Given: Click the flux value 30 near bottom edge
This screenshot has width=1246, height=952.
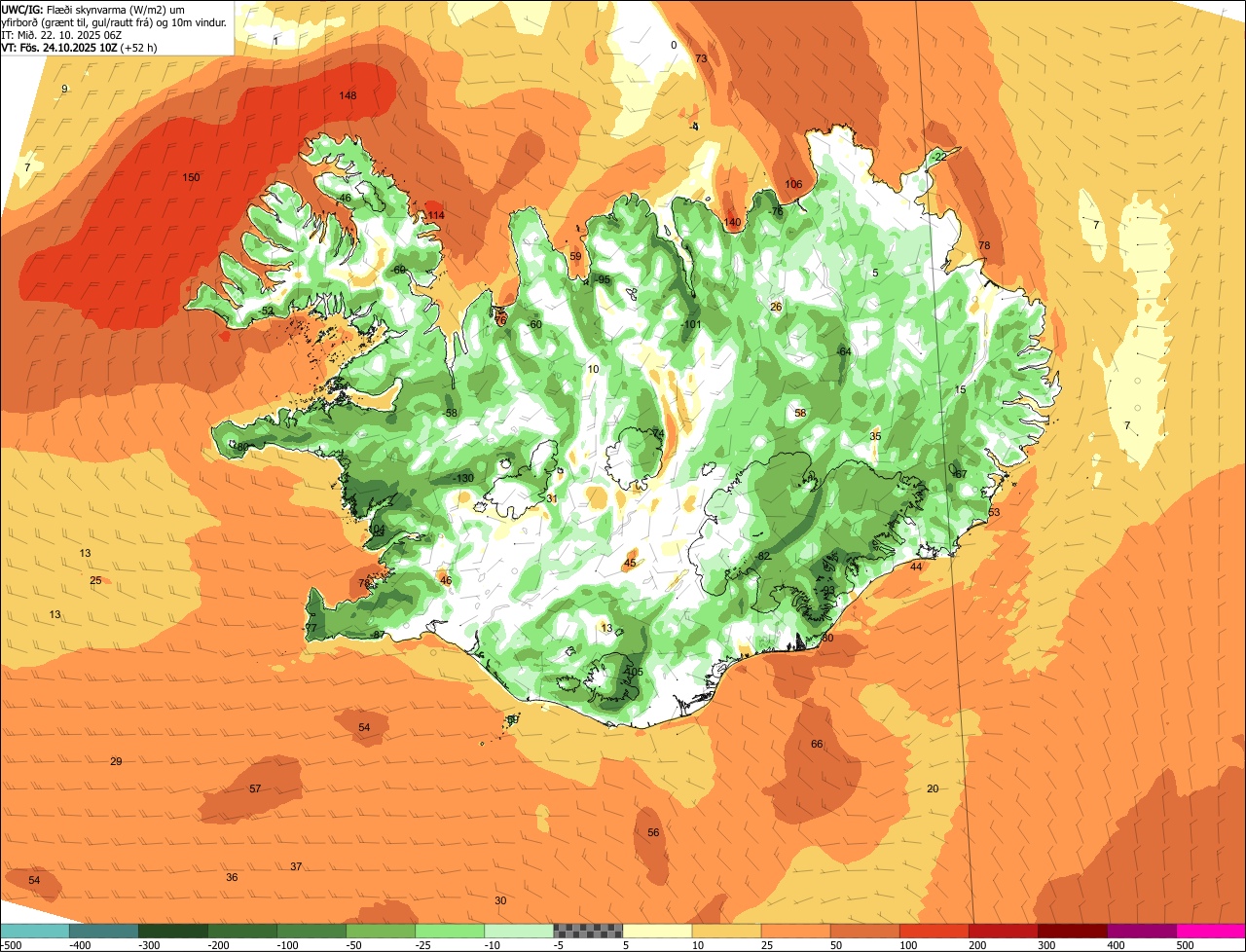Looking at the screenshot, I should [x=500, y=900].
